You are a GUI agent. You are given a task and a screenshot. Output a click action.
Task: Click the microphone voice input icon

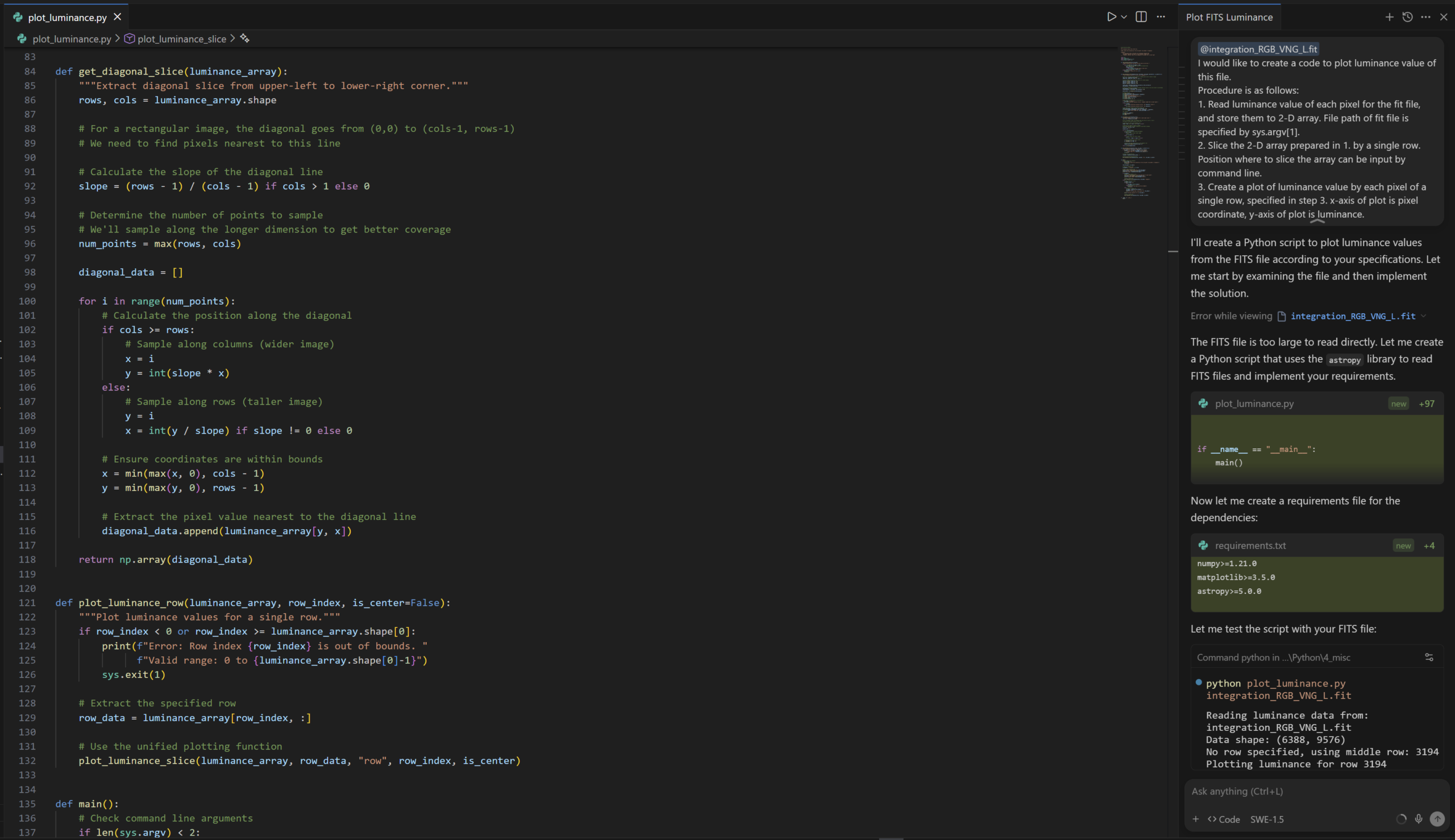tap(1419, 818)
